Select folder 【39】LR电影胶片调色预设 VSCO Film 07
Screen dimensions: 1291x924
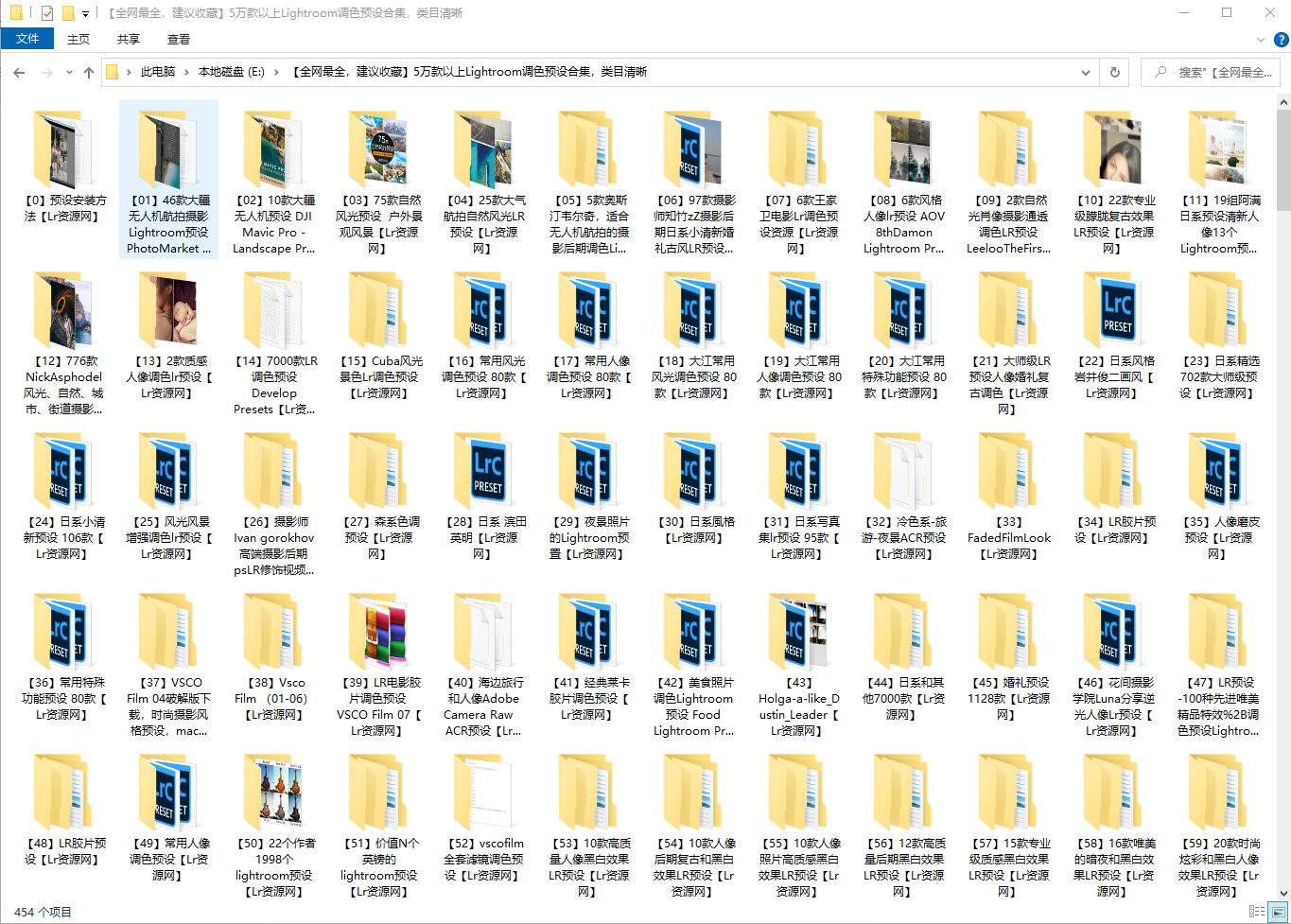coord(379,662)
